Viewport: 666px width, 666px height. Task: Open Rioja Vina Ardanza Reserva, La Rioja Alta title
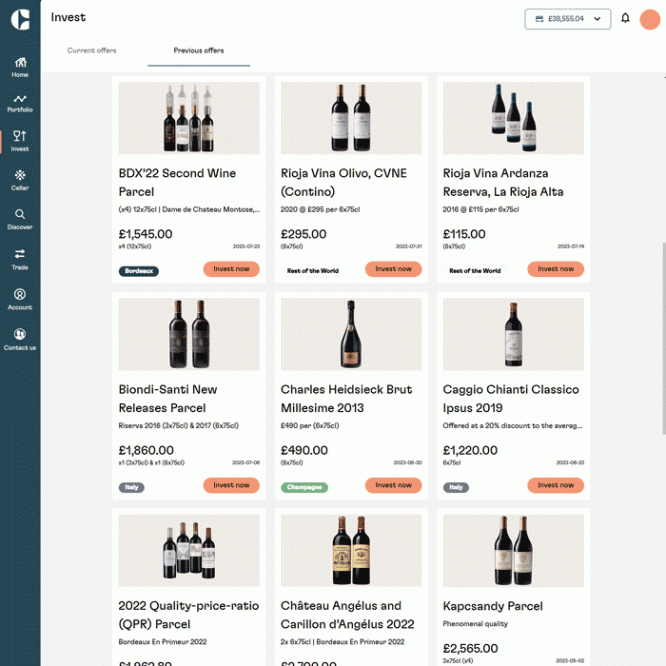503,183
